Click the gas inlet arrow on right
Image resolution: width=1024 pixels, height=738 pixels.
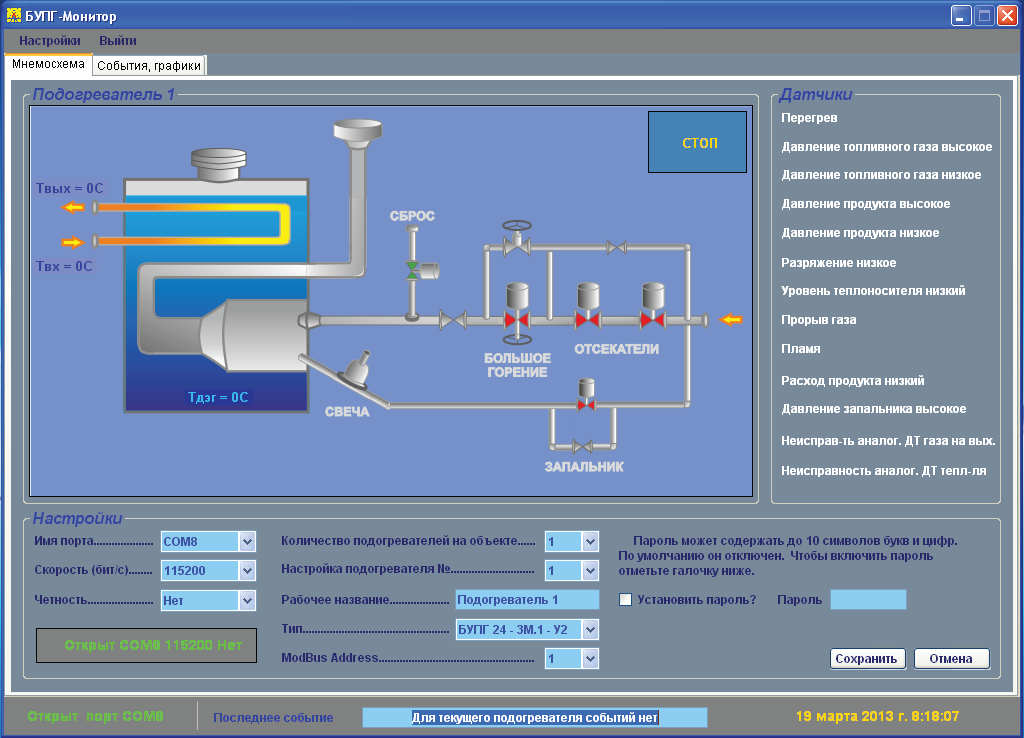click(x=733, y=319)
